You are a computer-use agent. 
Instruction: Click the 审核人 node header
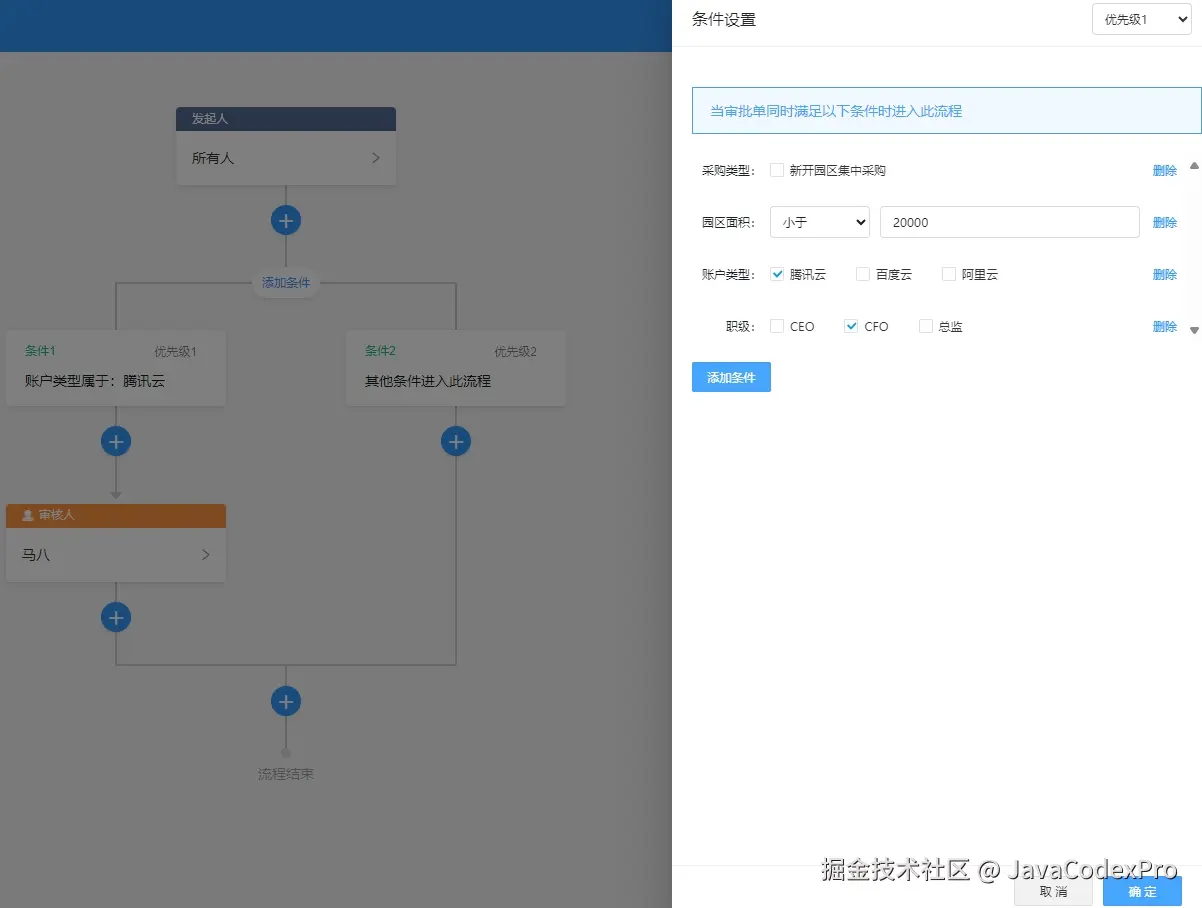(x=116, y=515)
